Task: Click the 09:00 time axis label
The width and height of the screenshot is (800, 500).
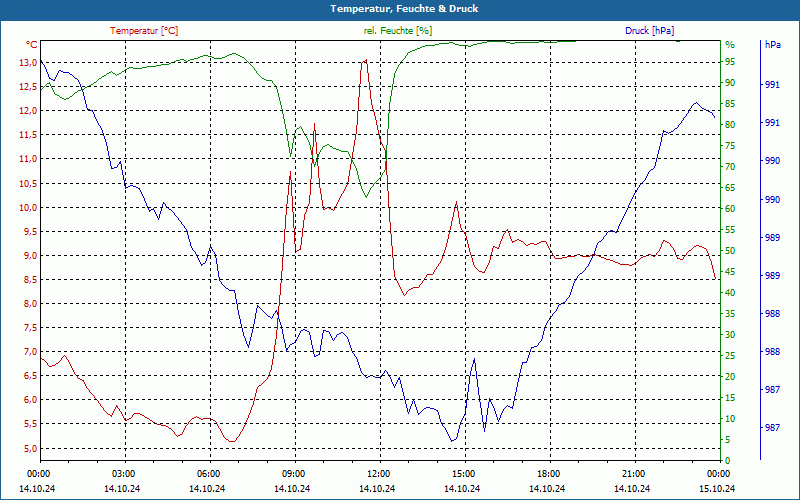Action: [293, 473]
